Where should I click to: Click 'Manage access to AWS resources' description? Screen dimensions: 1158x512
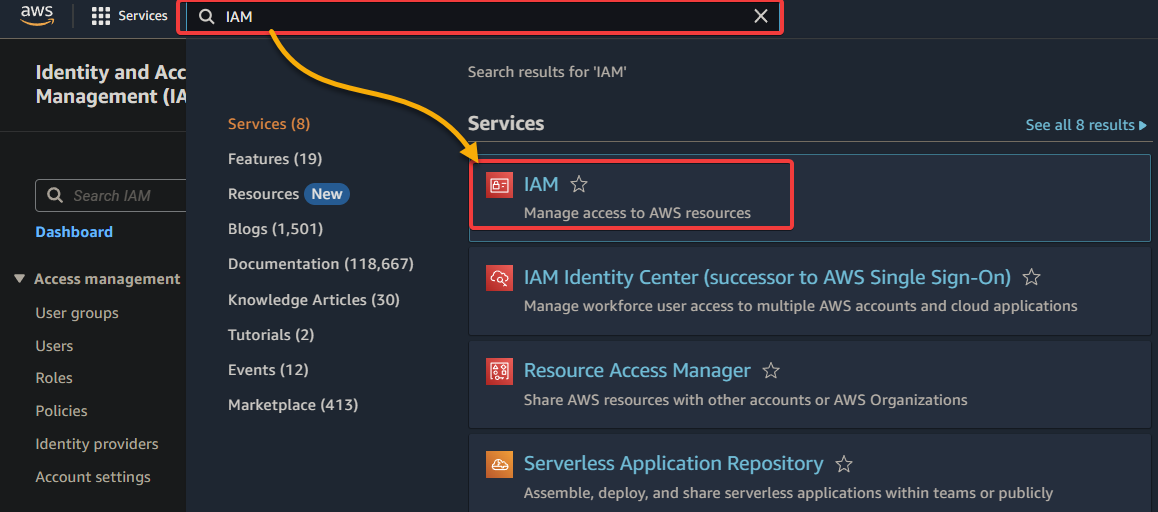tap(637, 214)
